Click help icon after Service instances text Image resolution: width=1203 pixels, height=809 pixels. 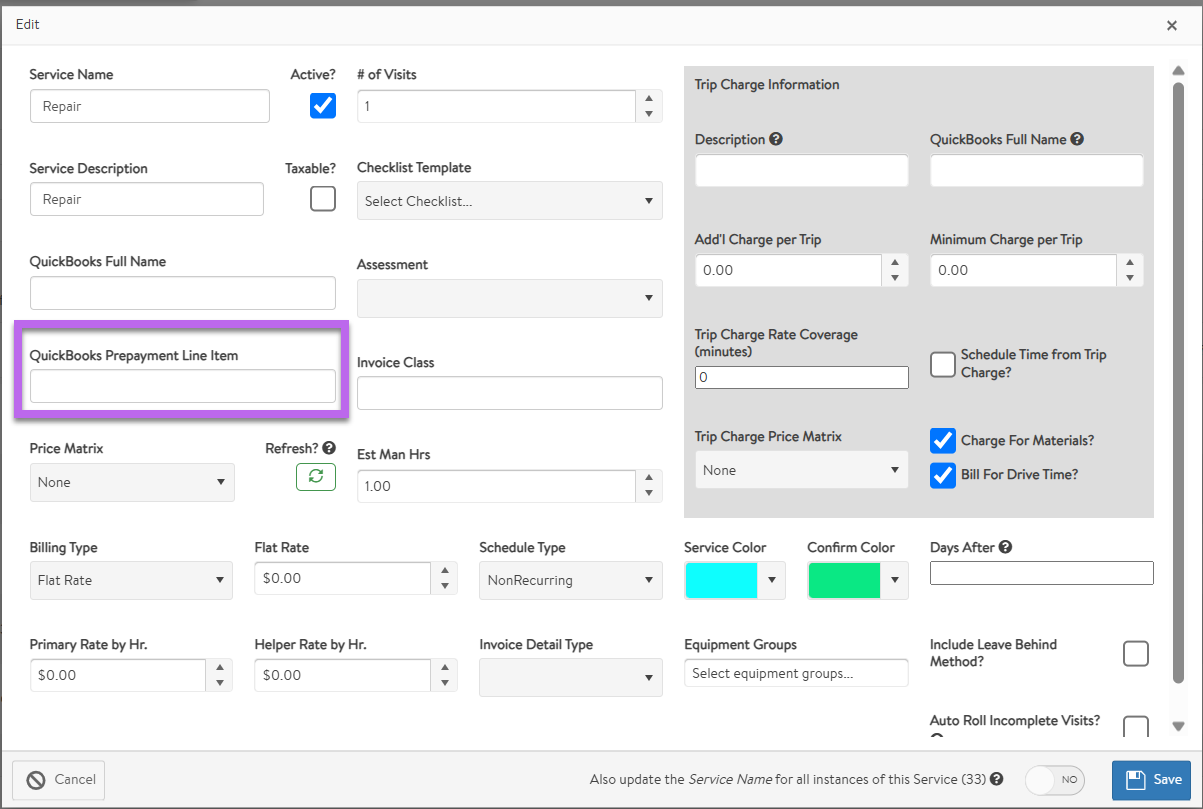pyautogui.click(x=997, y=779)
